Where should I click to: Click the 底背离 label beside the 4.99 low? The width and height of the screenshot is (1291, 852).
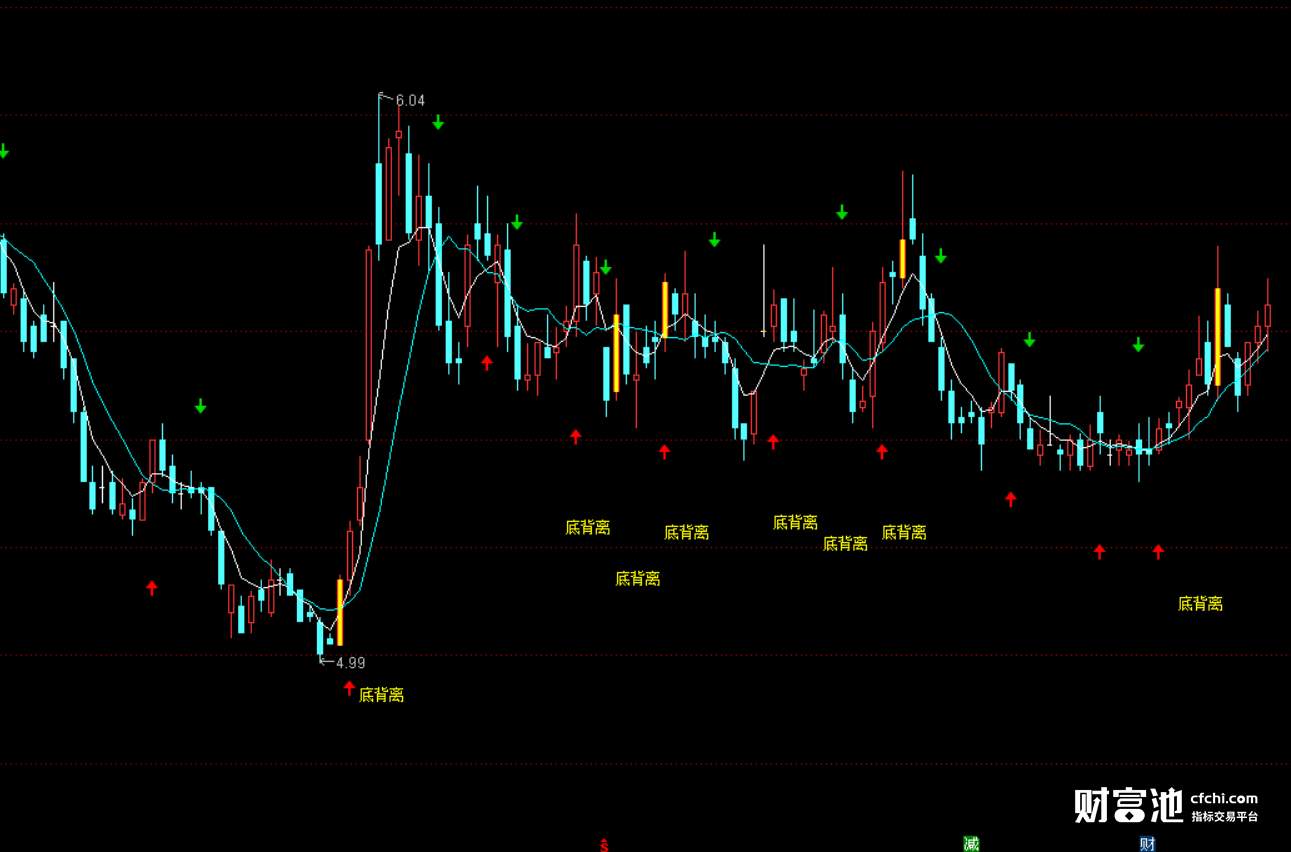[381, 694]
